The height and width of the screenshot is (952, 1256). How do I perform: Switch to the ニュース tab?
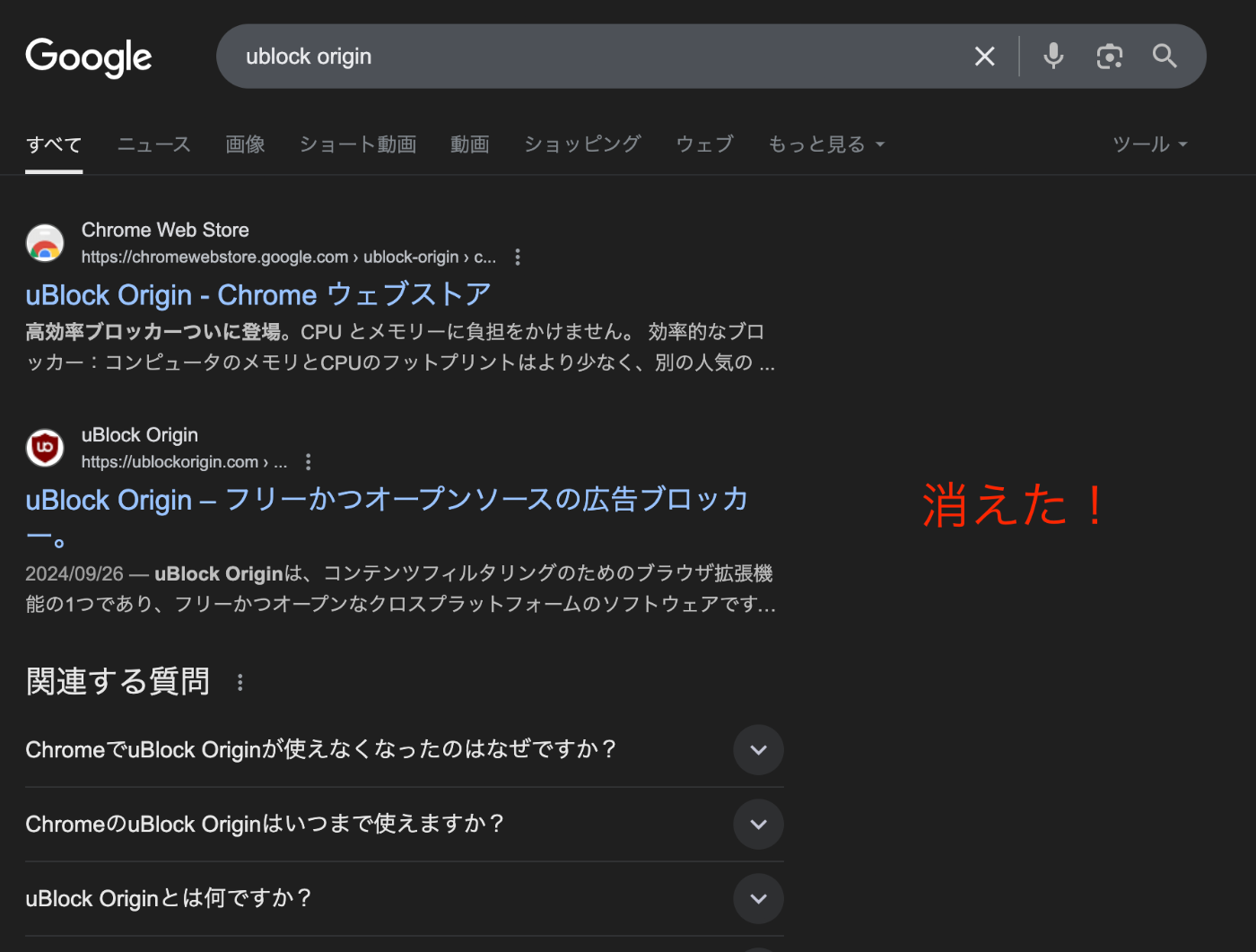tap(154, 144)
